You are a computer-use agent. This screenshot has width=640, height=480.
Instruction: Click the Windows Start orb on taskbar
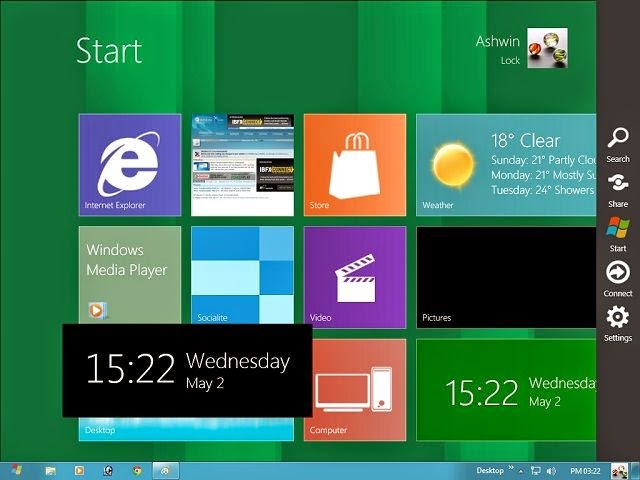coord(16,471)
